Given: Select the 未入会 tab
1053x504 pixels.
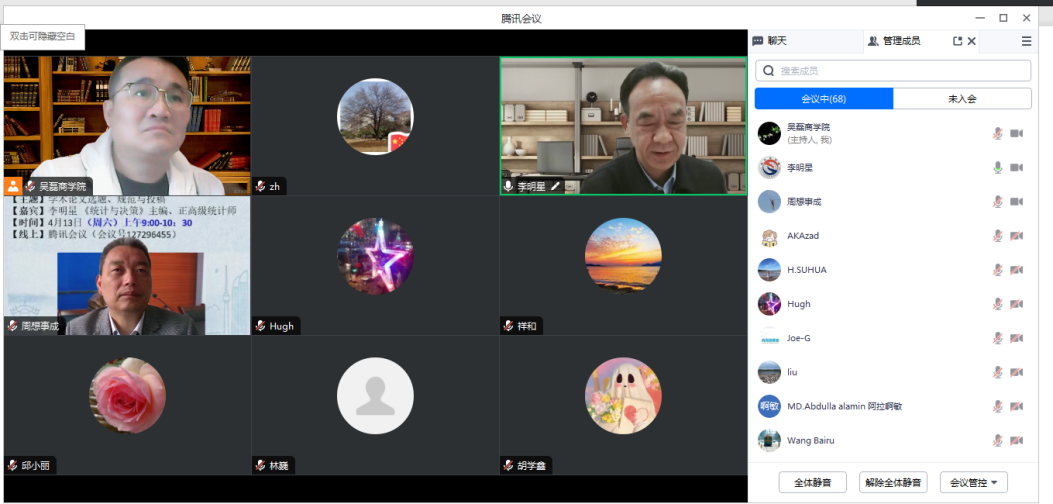Looking at the screenshot, I should tap(961, 99).
